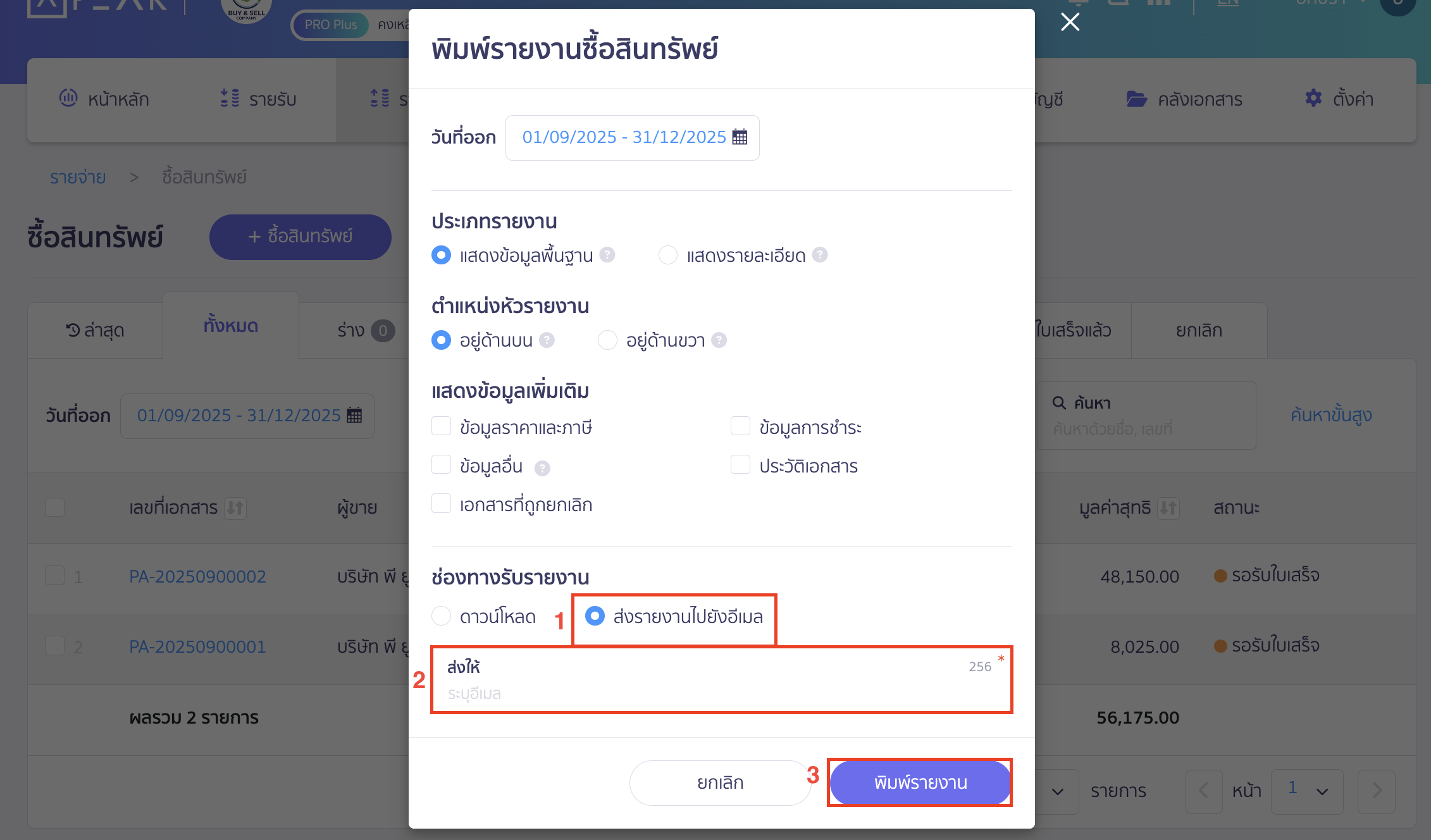Click the calendar icon in the วันที่ออก filter
The width and height of the screenshot is (1431, 840).
point(354,416)
